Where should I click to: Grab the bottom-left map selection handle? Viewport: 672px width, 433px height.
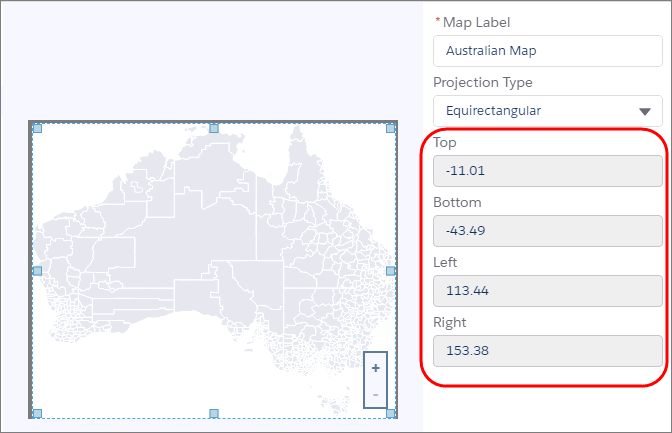tap(37, 413)
